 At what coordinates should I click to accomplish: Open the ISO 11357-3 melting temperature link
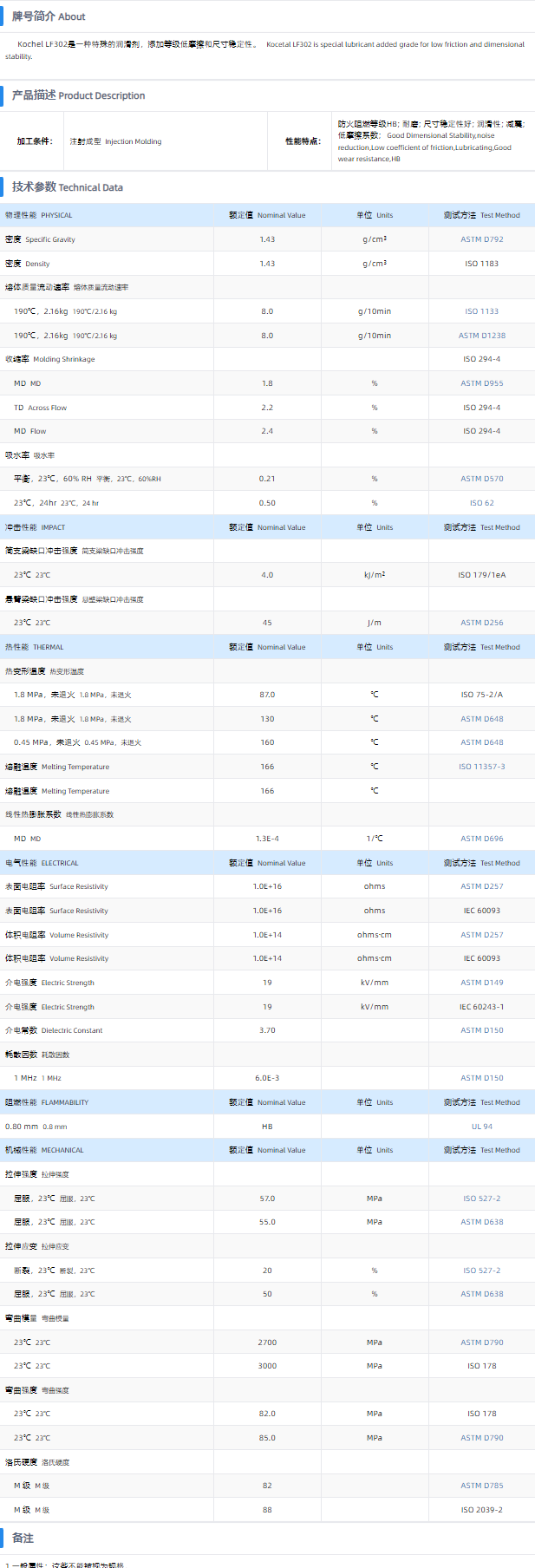pos(481,767)
